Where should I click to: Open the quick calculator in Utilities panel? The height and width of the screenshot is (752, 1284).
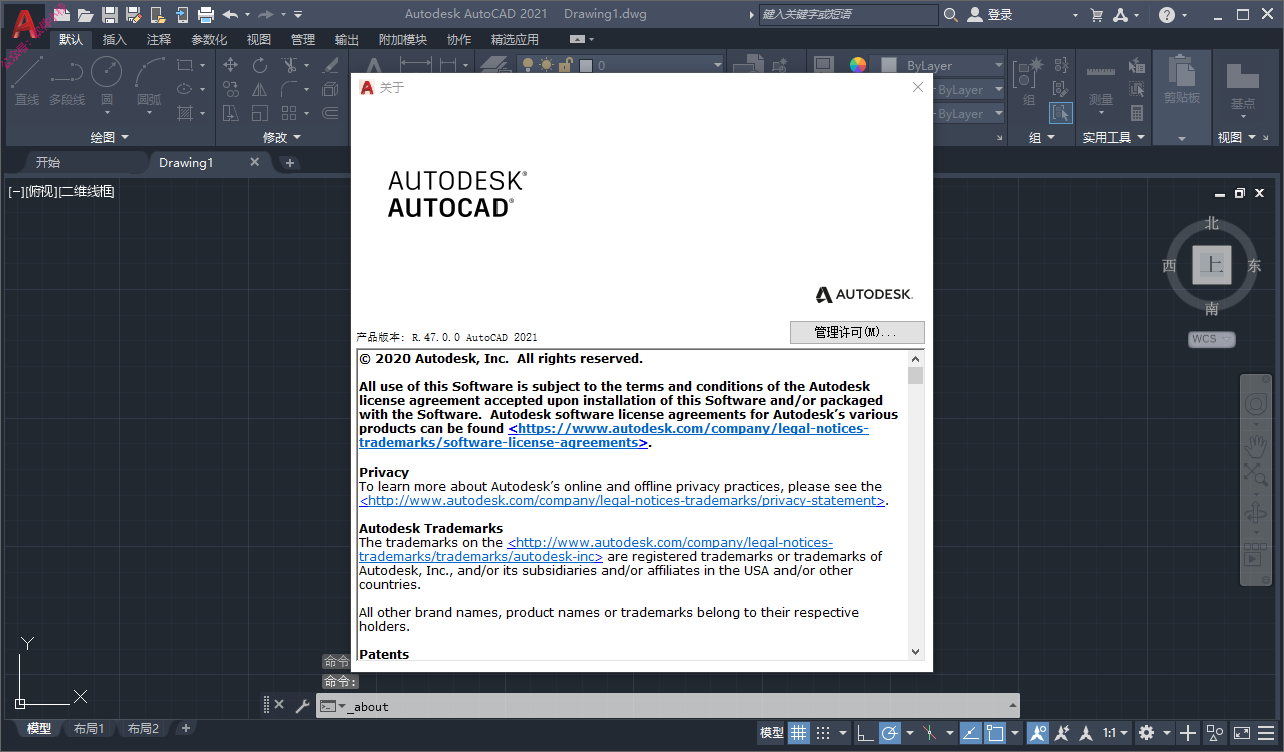tap(1137, 113)
